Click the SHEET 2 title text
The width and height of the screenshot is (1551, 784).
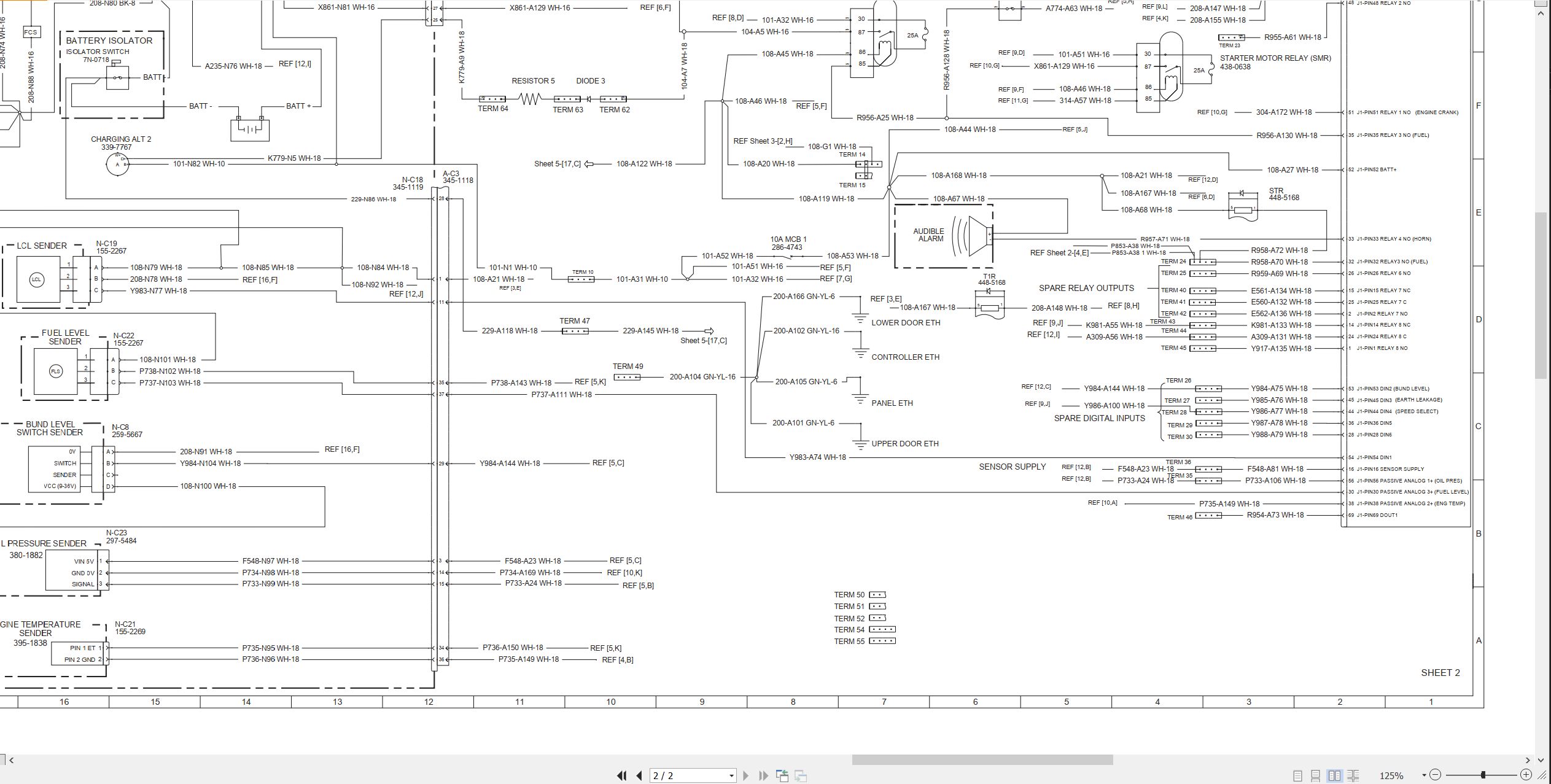1440,673
